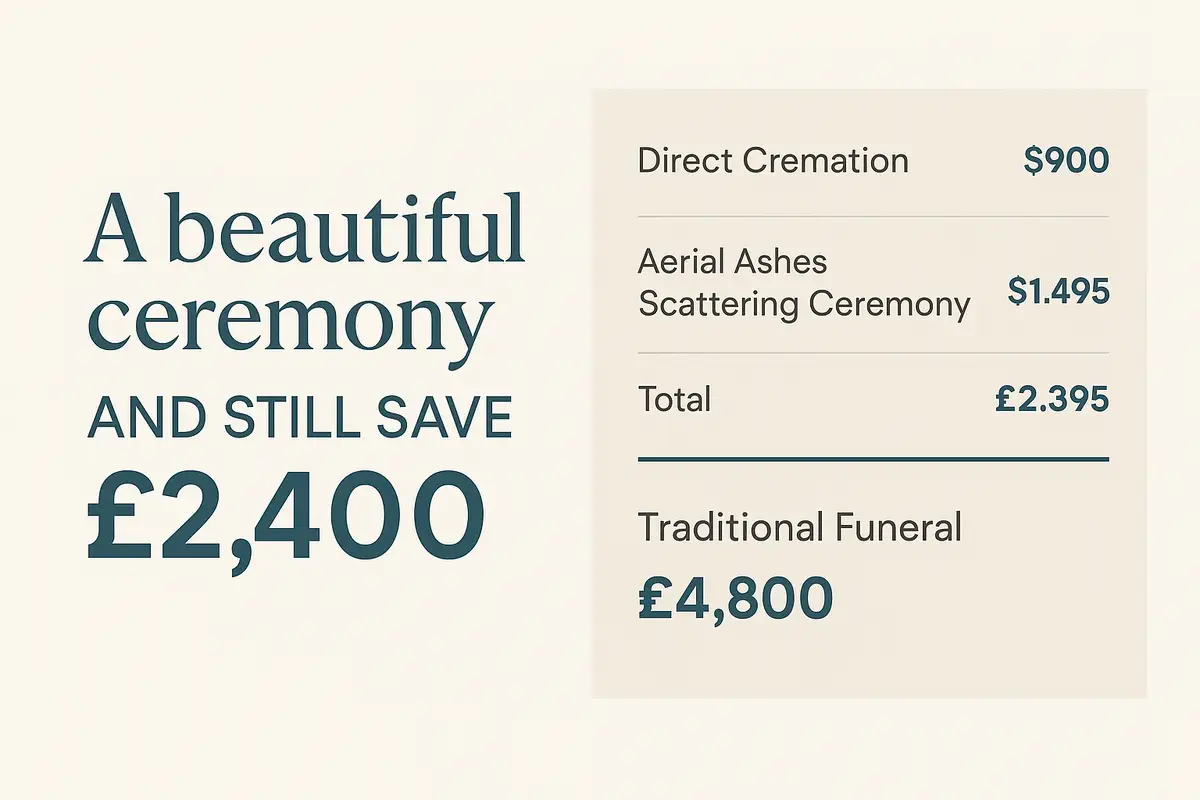Image resolution: width=1200 pixels, height=800 pixels.
Task: Click the 'AND STILL SAVE' text
Action: point(300,421)
